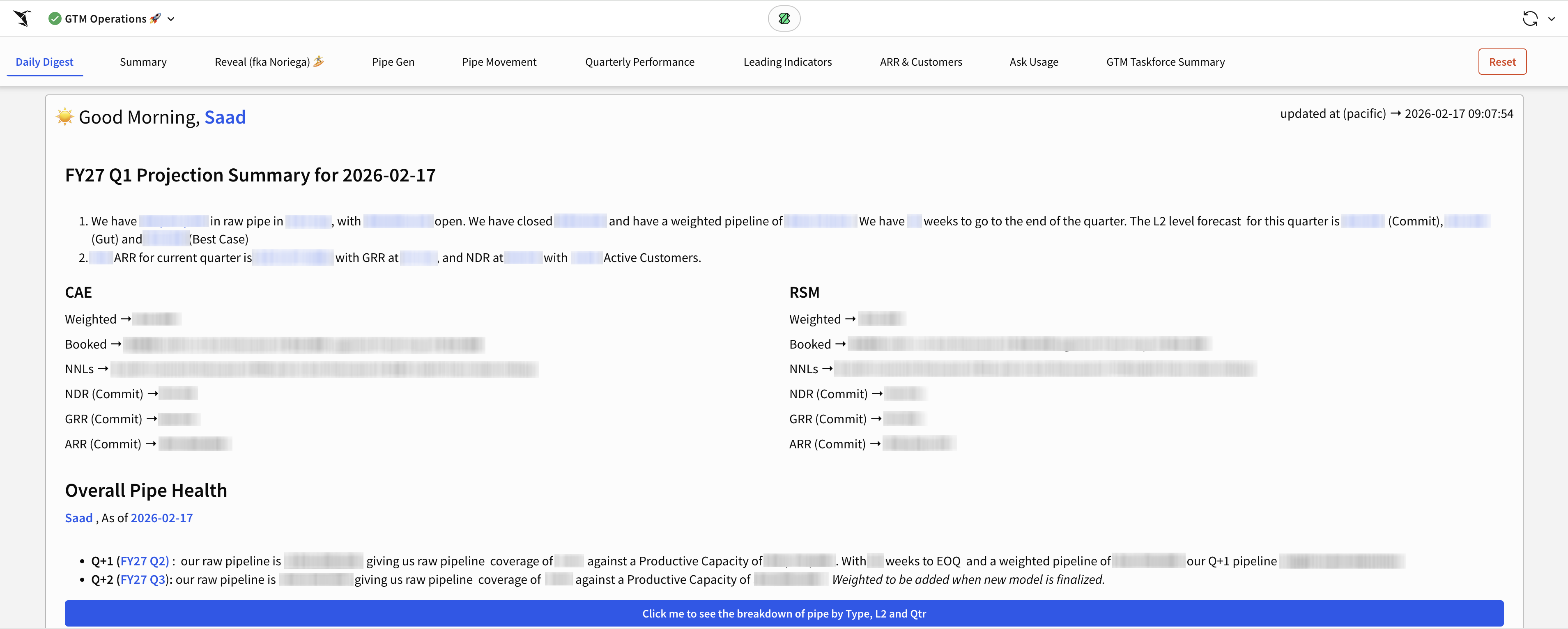Switch to Leading Indicators tab
The image size is (1568, 629).
[787, 62]
